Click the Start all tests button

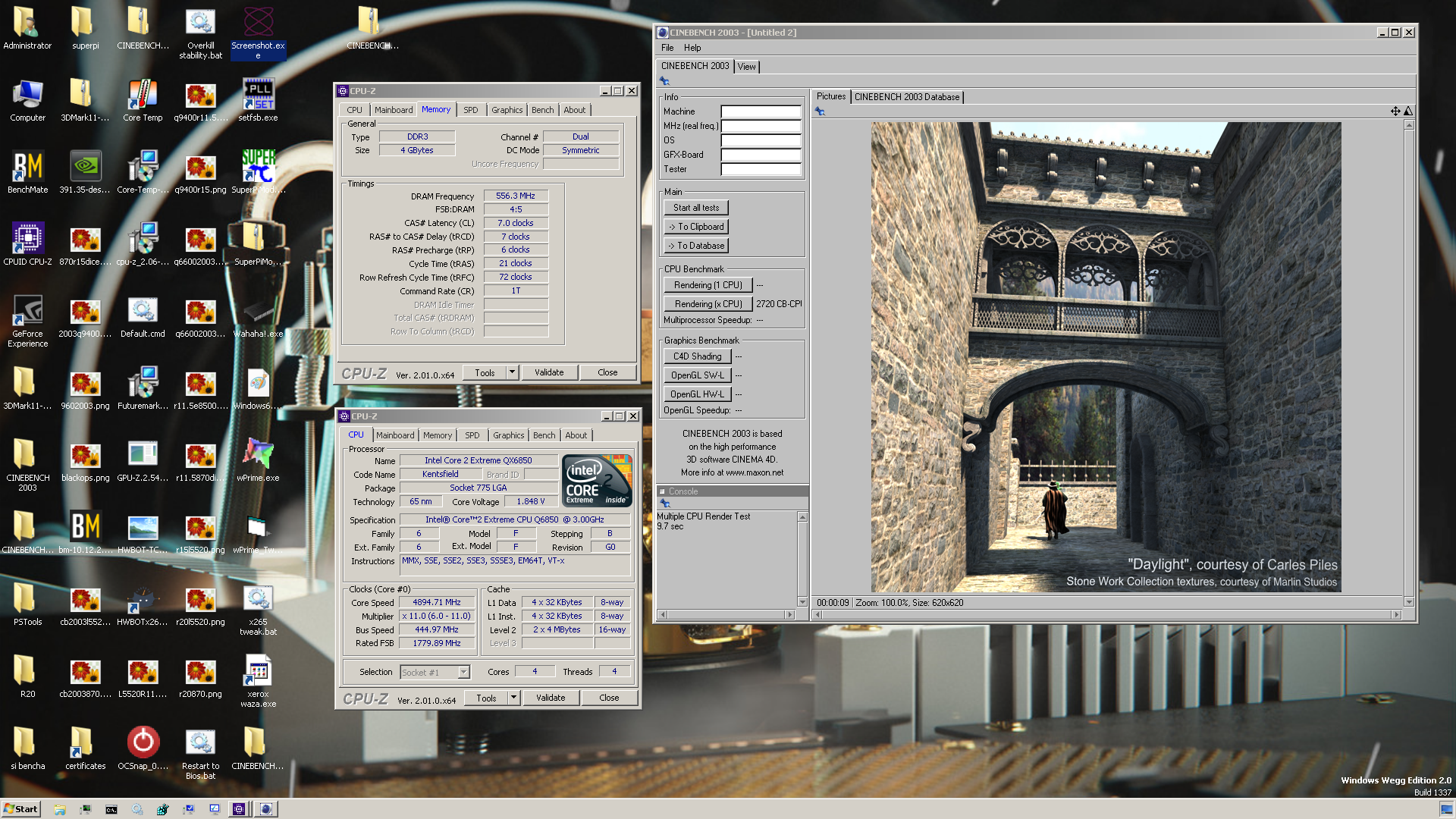click(x=696, y=208)
